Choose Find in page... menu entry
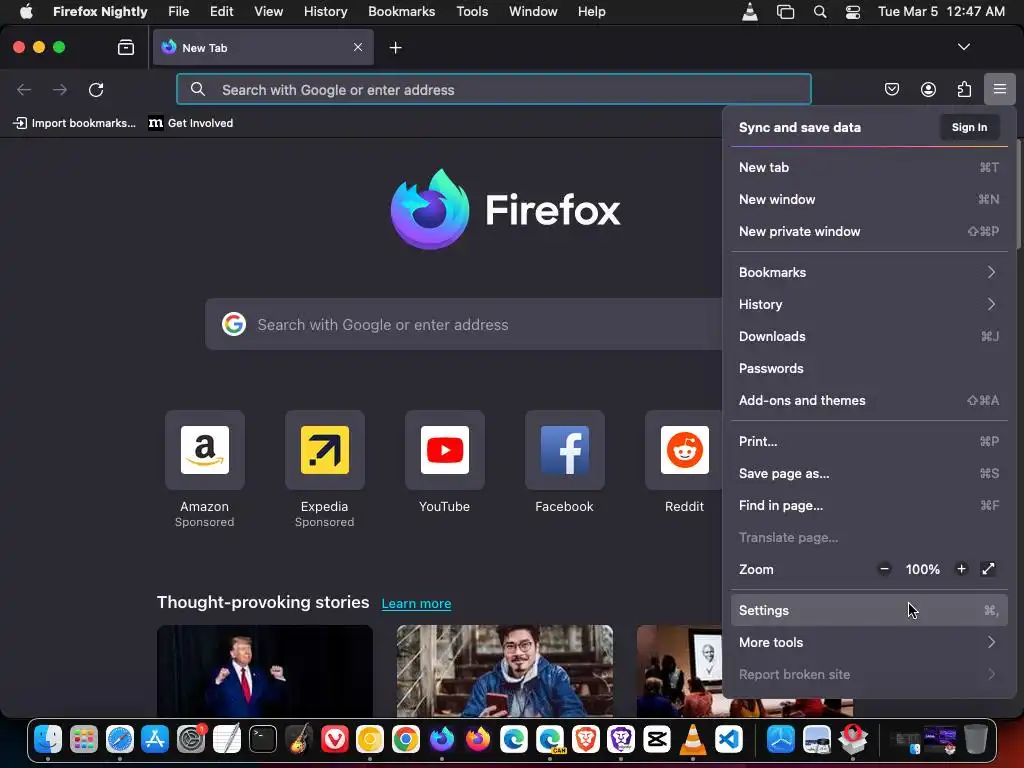1024x768 pixels. tap(869, 505)
